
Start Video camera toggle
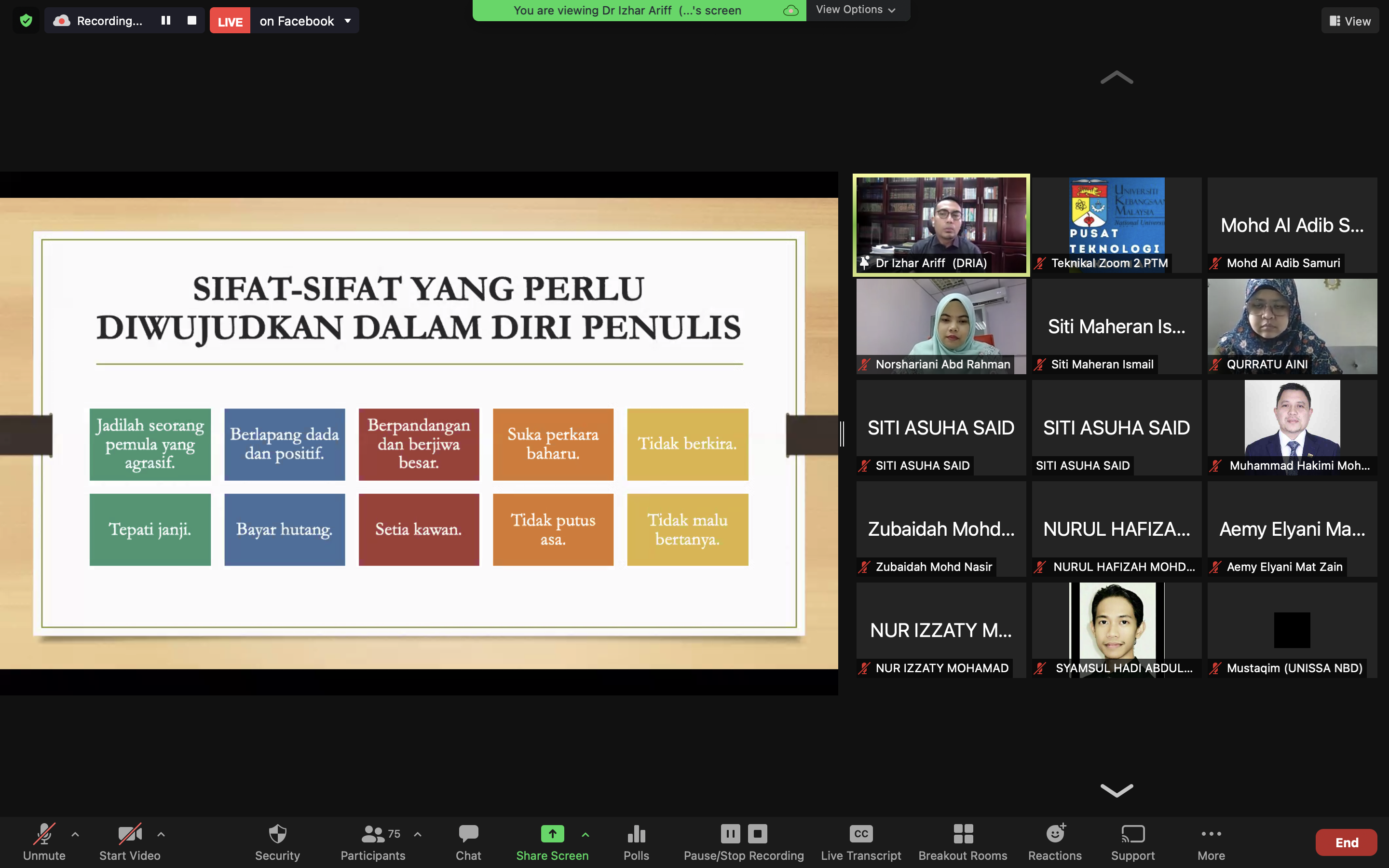pos(130,841)
